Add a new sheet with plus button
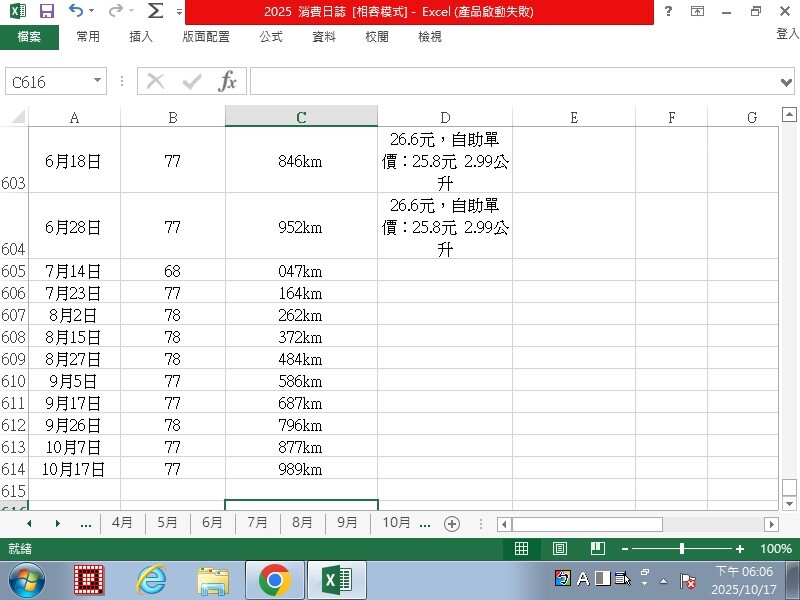 (452, 523)
